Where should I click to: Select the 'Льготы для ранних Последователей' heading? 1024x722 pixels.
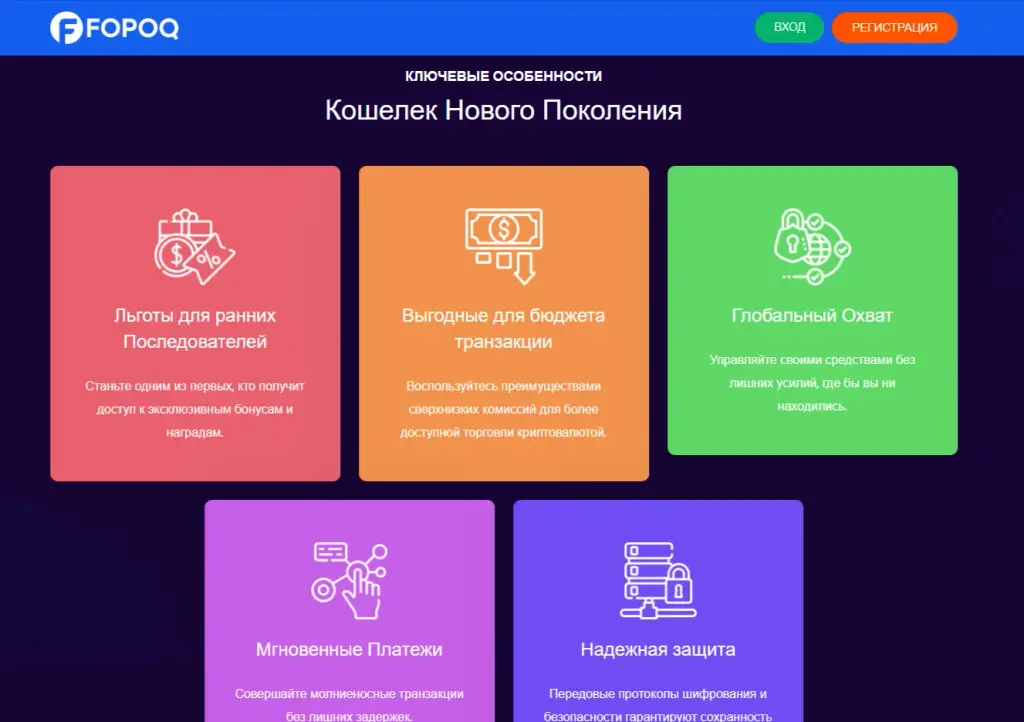point(195,328)
